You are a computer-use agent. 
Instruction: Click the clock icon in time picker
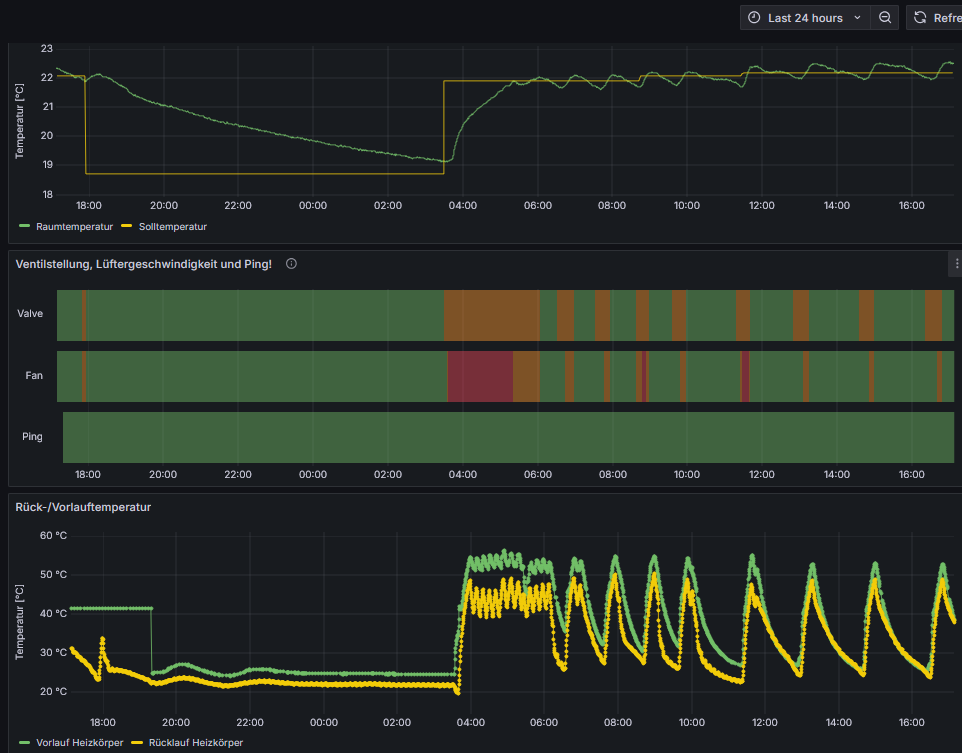(x=754, y=18)
